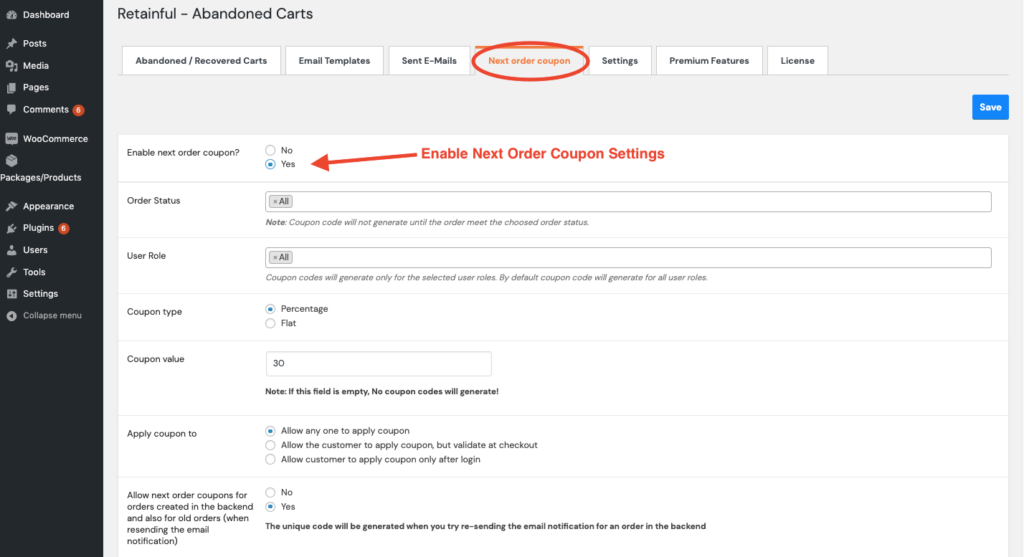Viewport: 1024px width, 557px height.
Task: Click the Packages/Products box icon
Action: [x=11, y=160]
